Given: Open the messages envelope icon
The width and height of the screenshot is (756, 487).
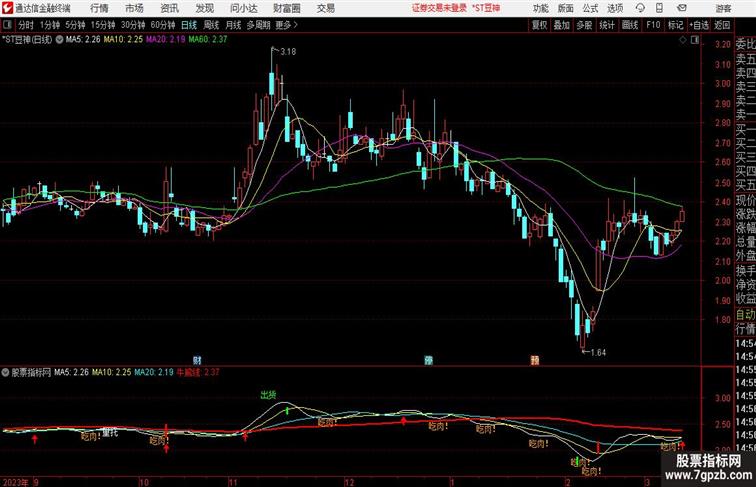Looking at the screenshot, I should tap(682, 8).
